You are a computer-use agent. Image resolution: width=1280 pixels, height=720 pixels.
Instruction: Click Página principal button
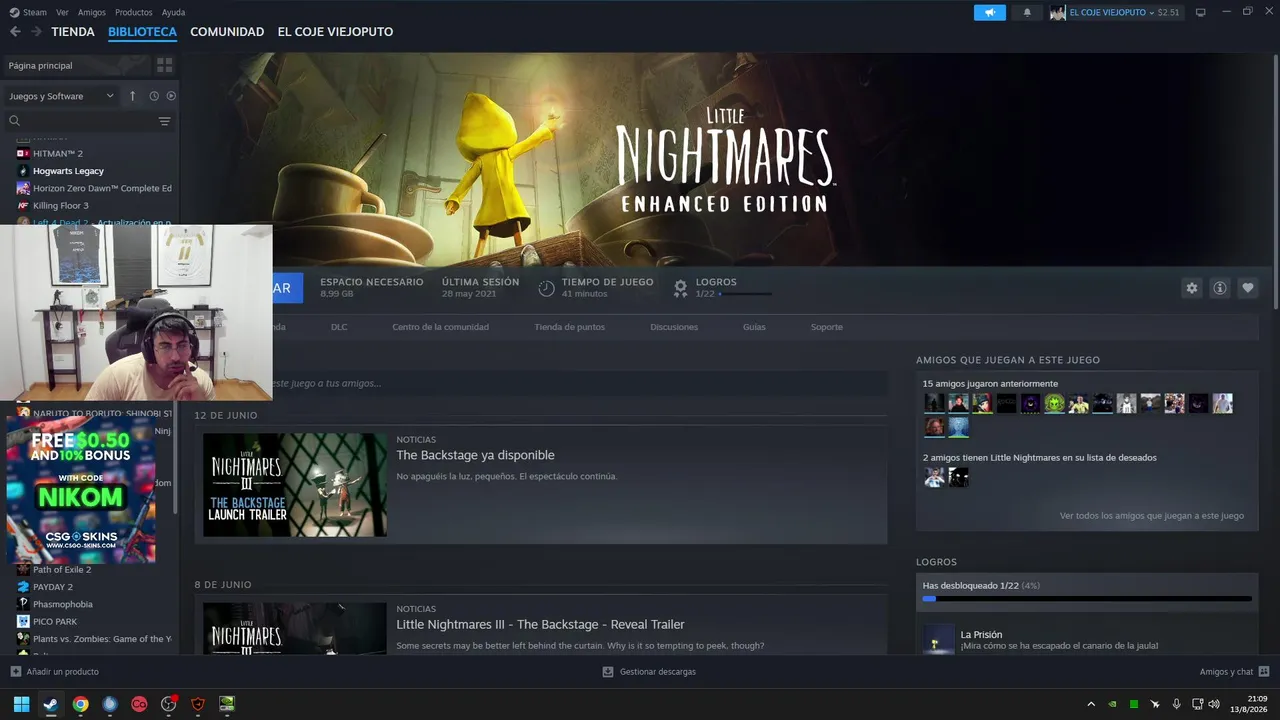coord(77,65)
